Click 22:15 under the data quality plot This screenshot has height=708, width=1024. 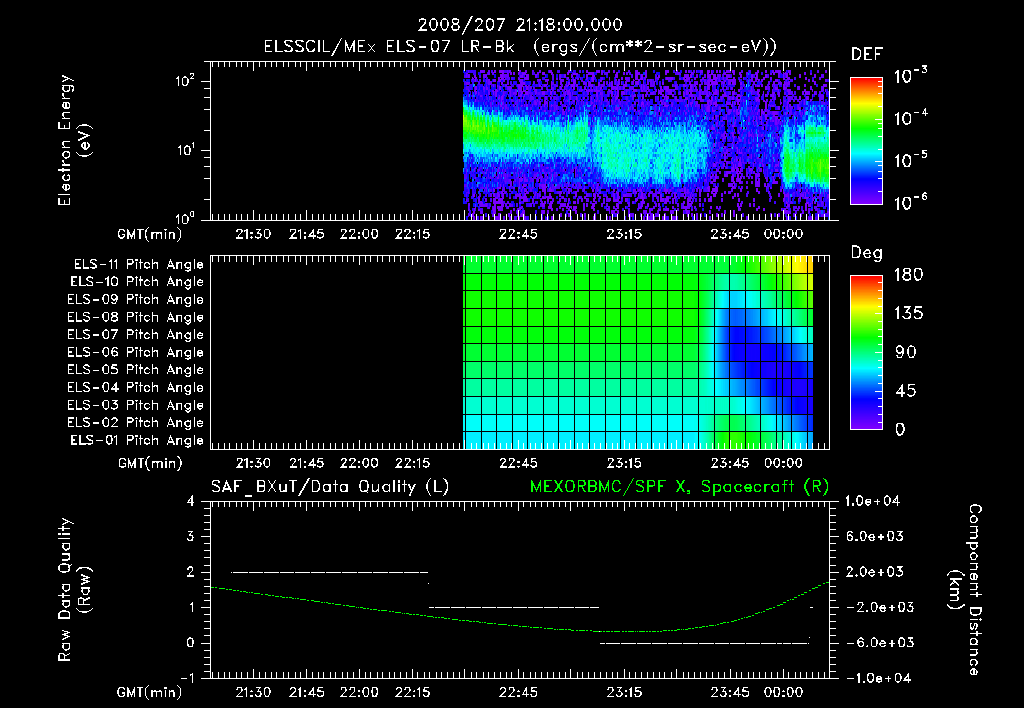(412, 692)
